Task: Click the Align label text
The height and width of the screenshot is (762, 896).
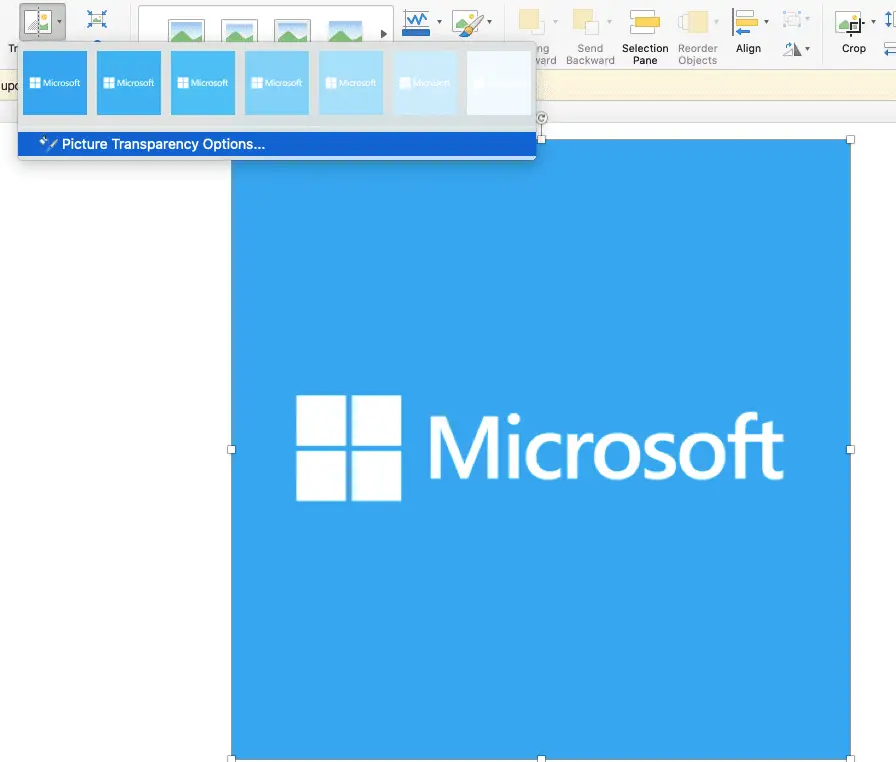Action: pos(748,49)
